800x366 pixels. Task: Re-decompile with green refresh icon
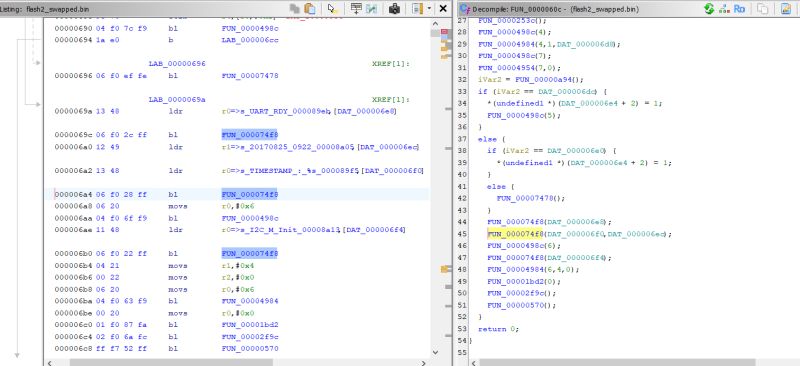click(x=709, y=9)
